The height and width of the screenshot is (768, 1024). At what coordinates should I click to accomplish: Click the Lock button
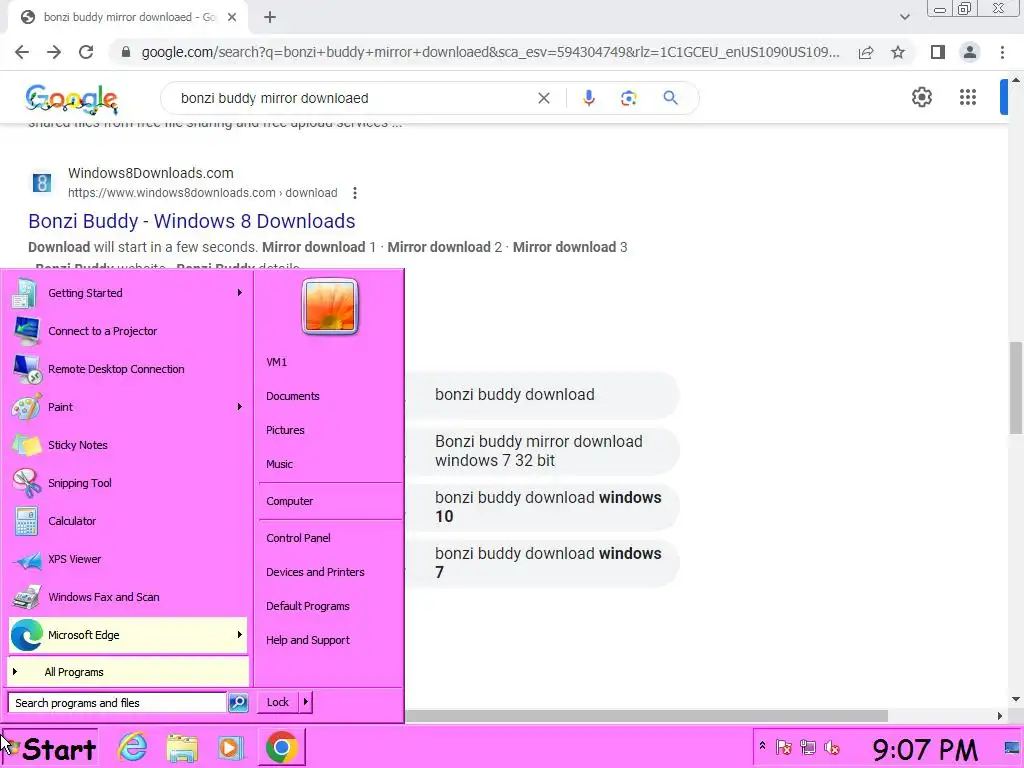point(278,702)
